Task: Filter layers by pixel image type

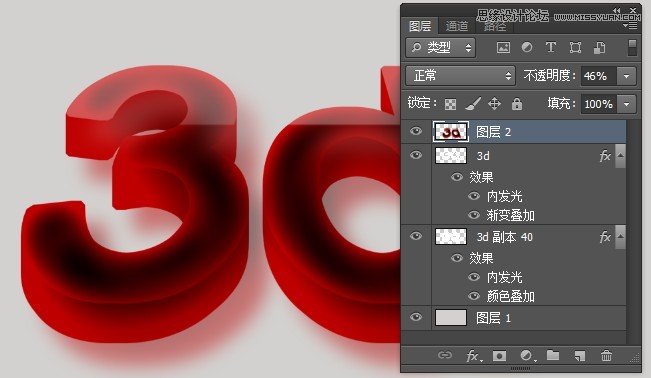Action: coord(503,48)
